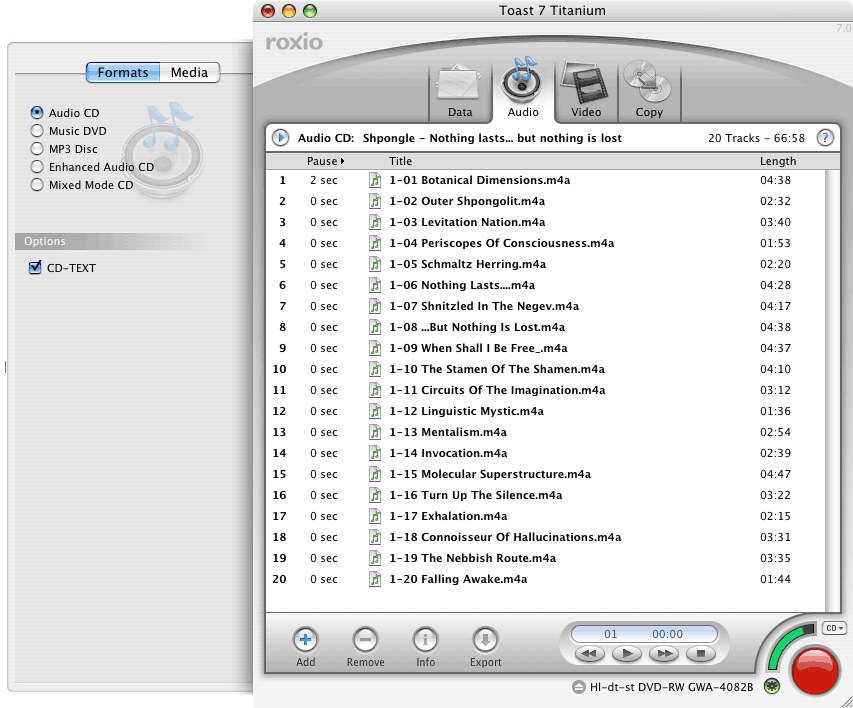Viewport: 853px width, 708px height.
Task: Toggle the CD-TEXT checkbox
Action: pyautogui.click(x=35, y=267)
